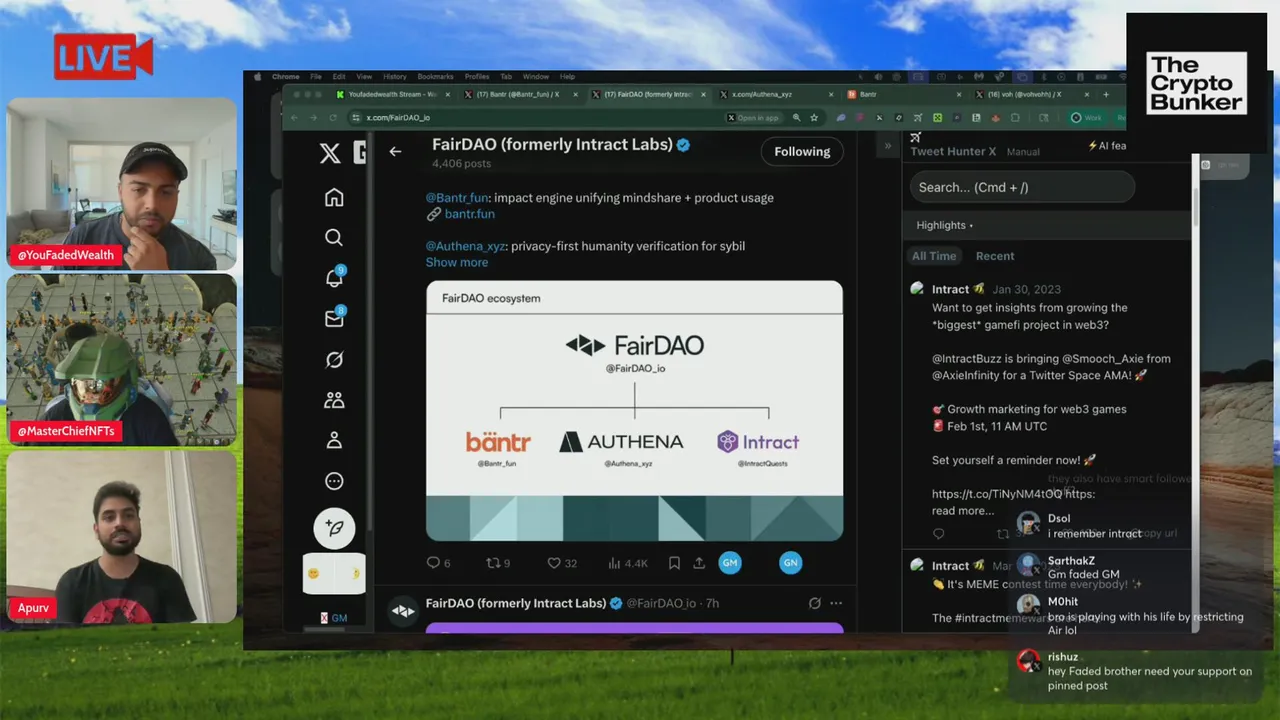The height and width of the screenshot is (720, 1280).
Task: Click the FairDAO avatar on 7h post
Action: point(403,611)
